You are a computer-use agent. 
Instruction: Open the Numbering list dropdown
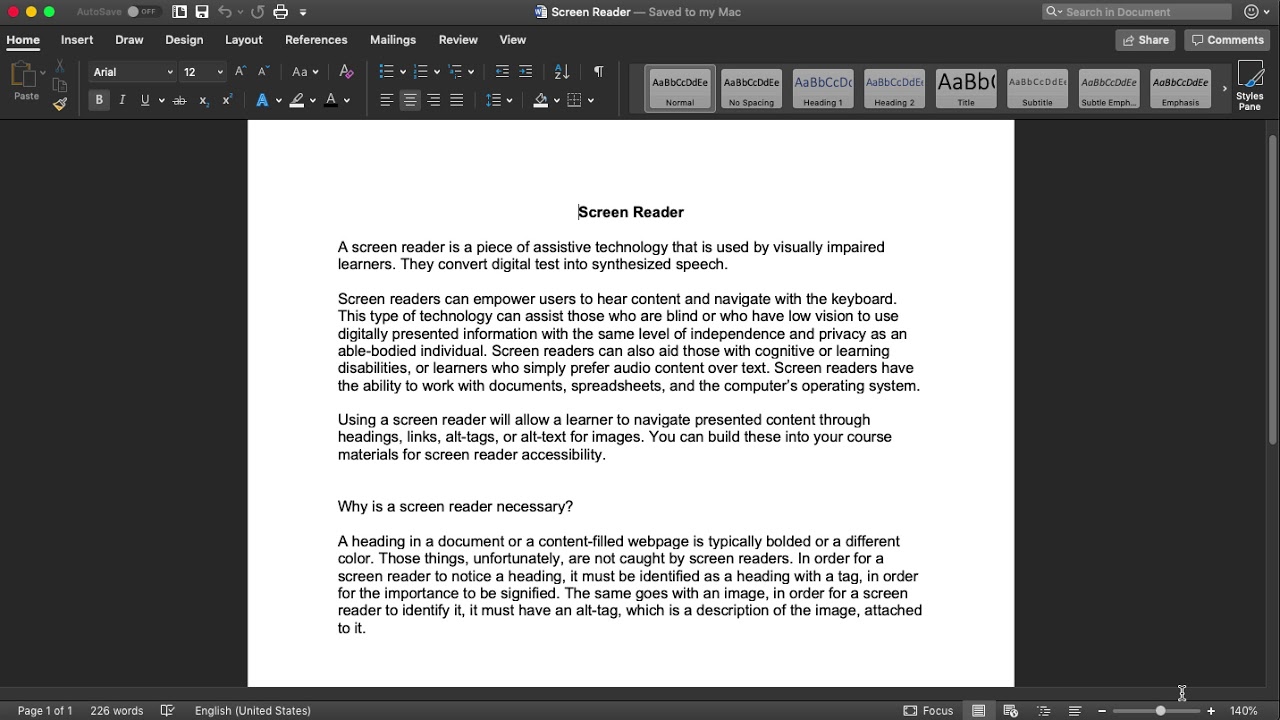click(x=437, y=72)
